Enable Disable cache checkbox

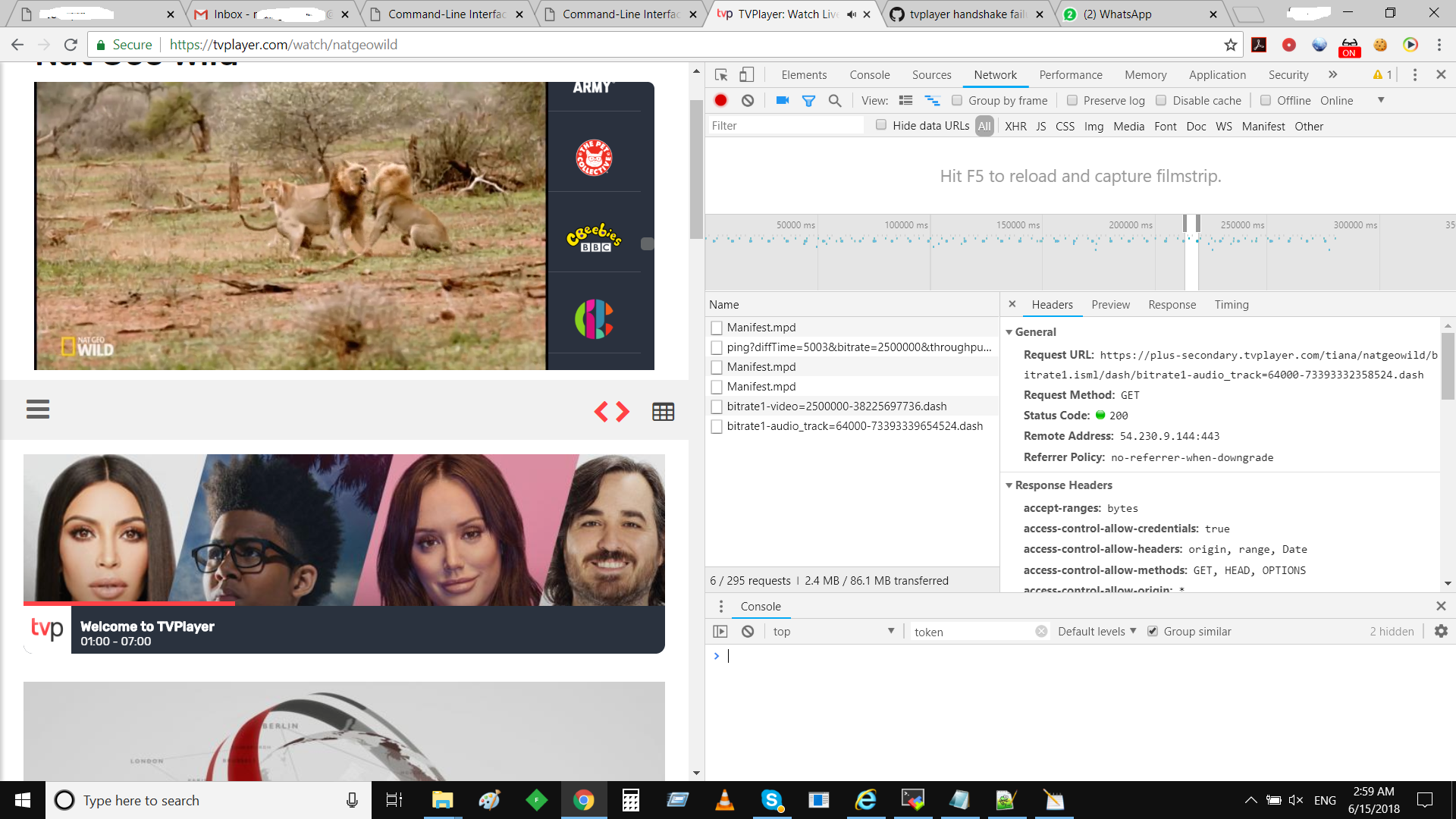1161,100
